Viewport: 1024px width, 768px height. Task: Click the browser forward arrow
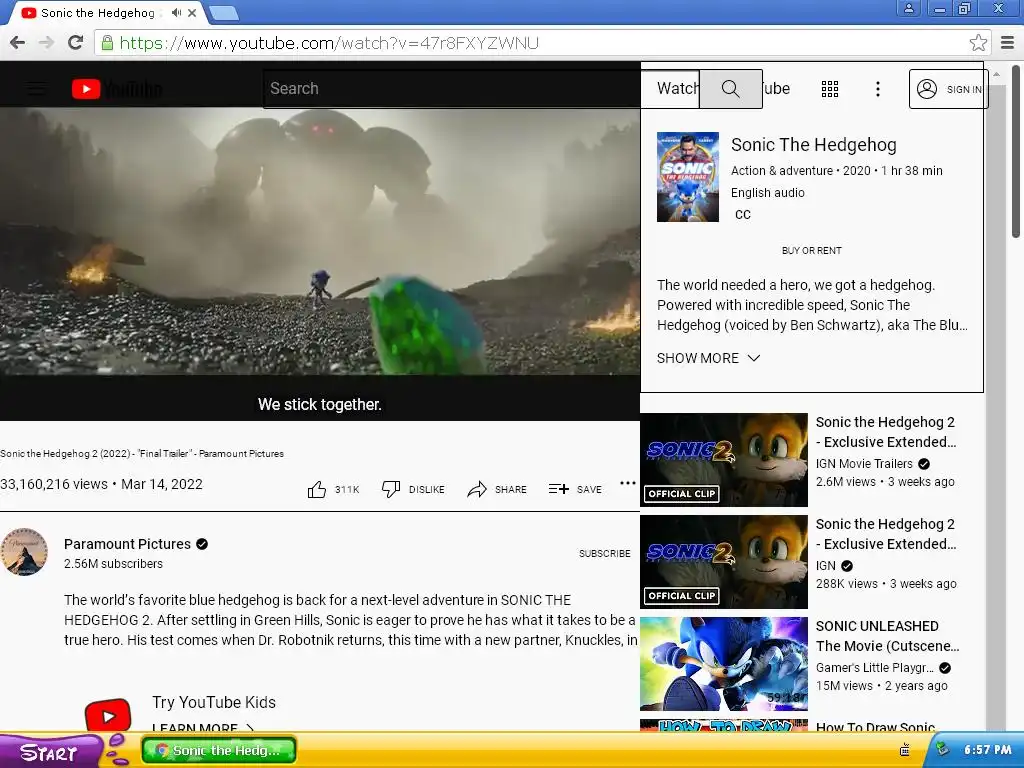(x=46, y=43)
